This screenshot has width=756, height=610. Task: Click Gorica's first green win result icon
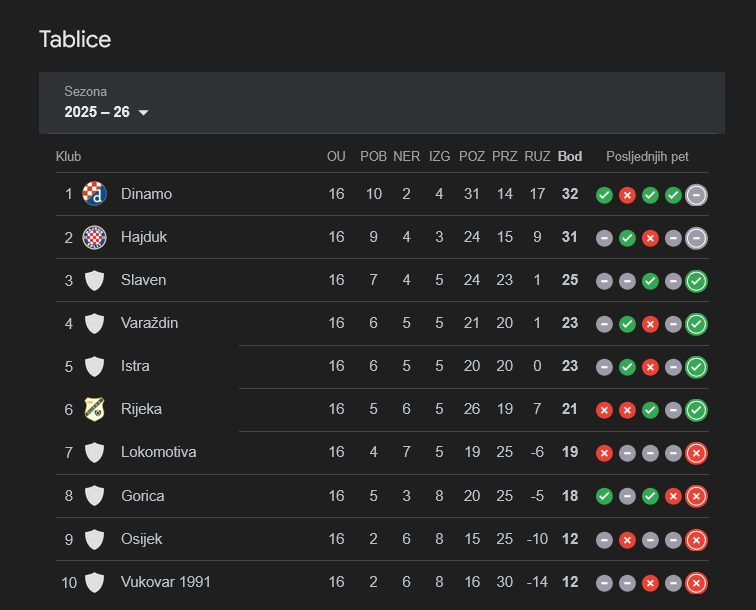pos(604,496)
